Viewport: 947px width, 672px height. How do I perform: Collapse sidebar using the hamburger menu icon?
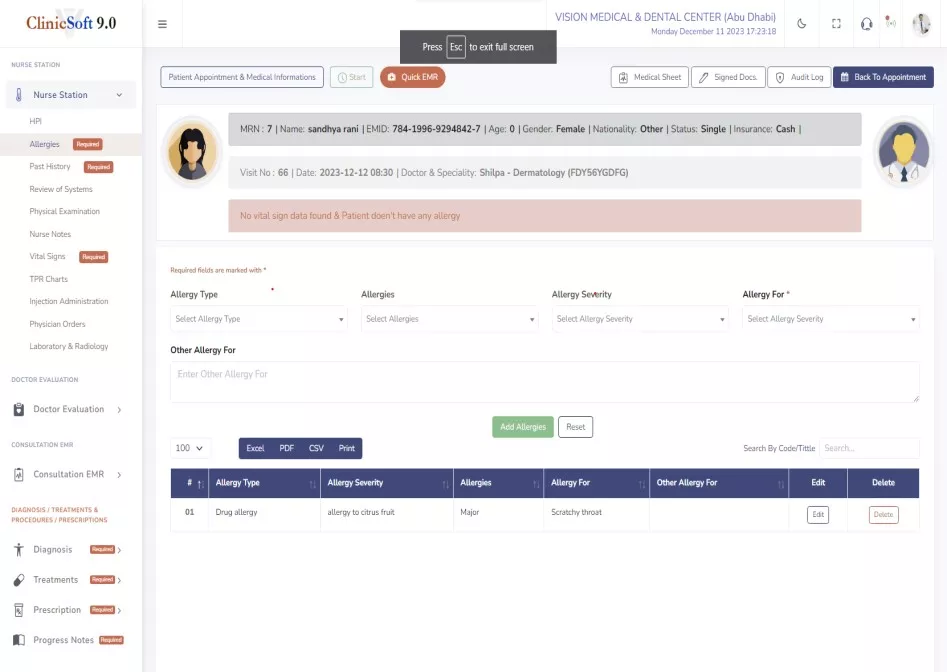[162, 24]
